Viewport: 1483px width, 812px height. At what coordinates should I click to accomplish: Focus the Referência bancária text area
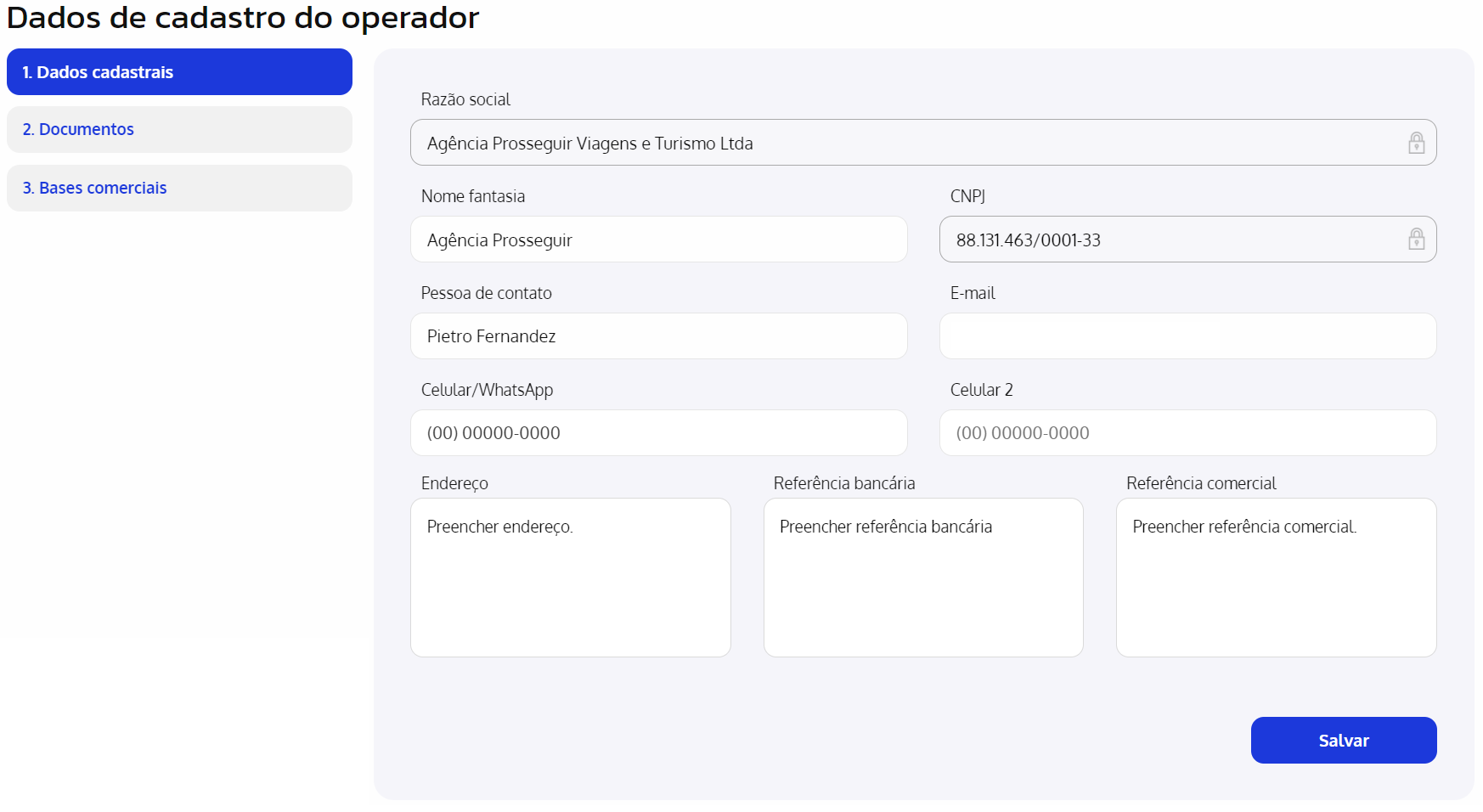pos(923,578)
